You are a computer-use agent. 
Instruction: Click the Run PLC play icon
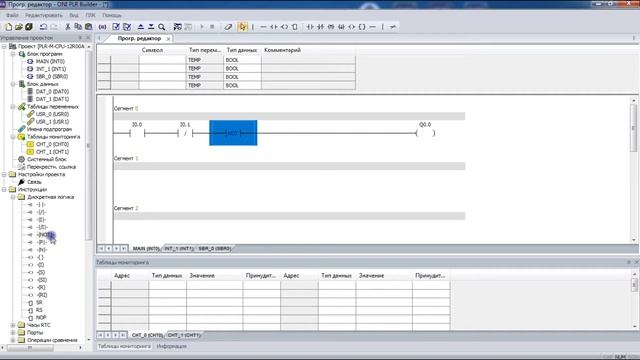tap(202, 27)
